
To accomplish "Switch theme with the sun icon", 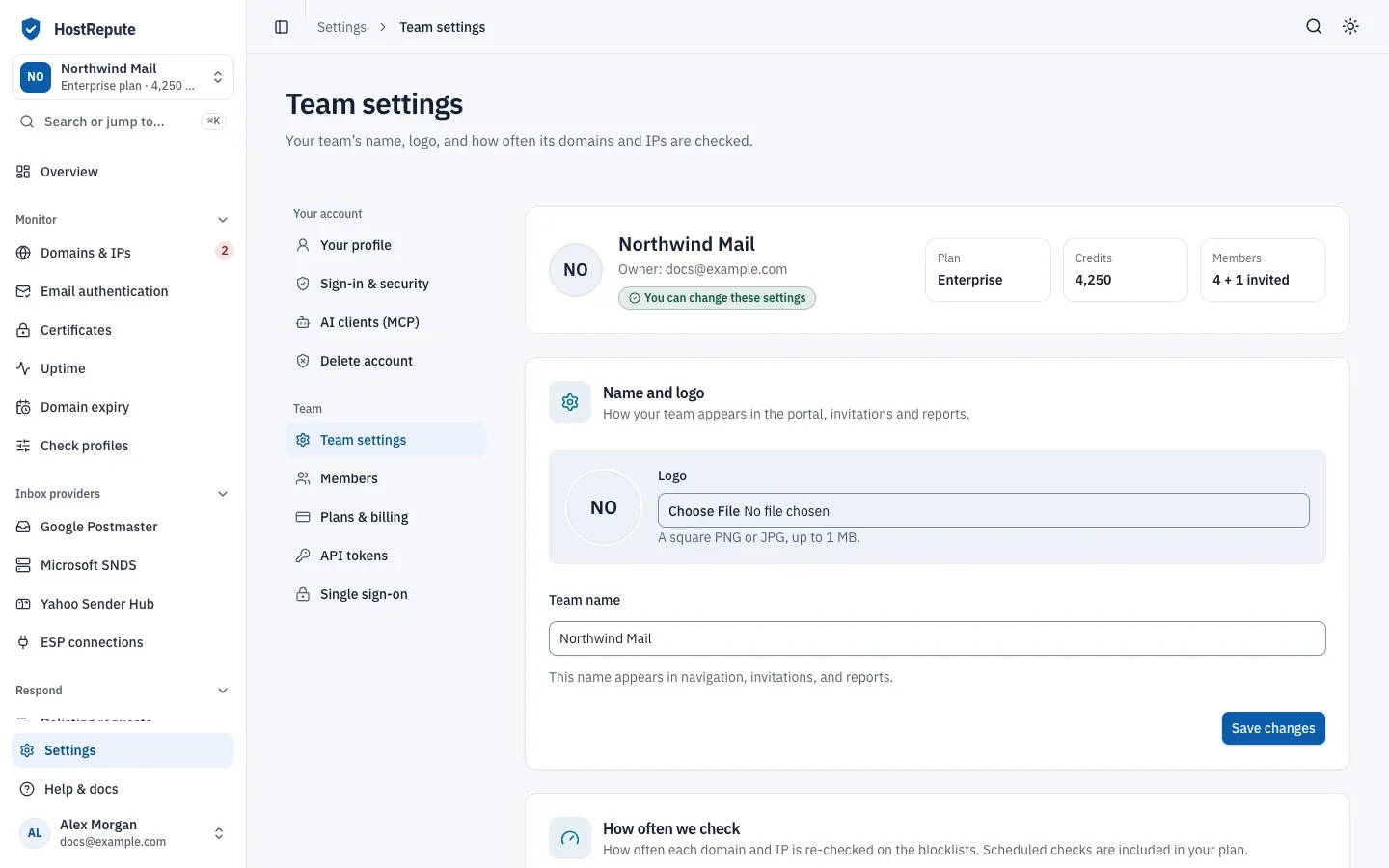I will (x=1350, y=27).
